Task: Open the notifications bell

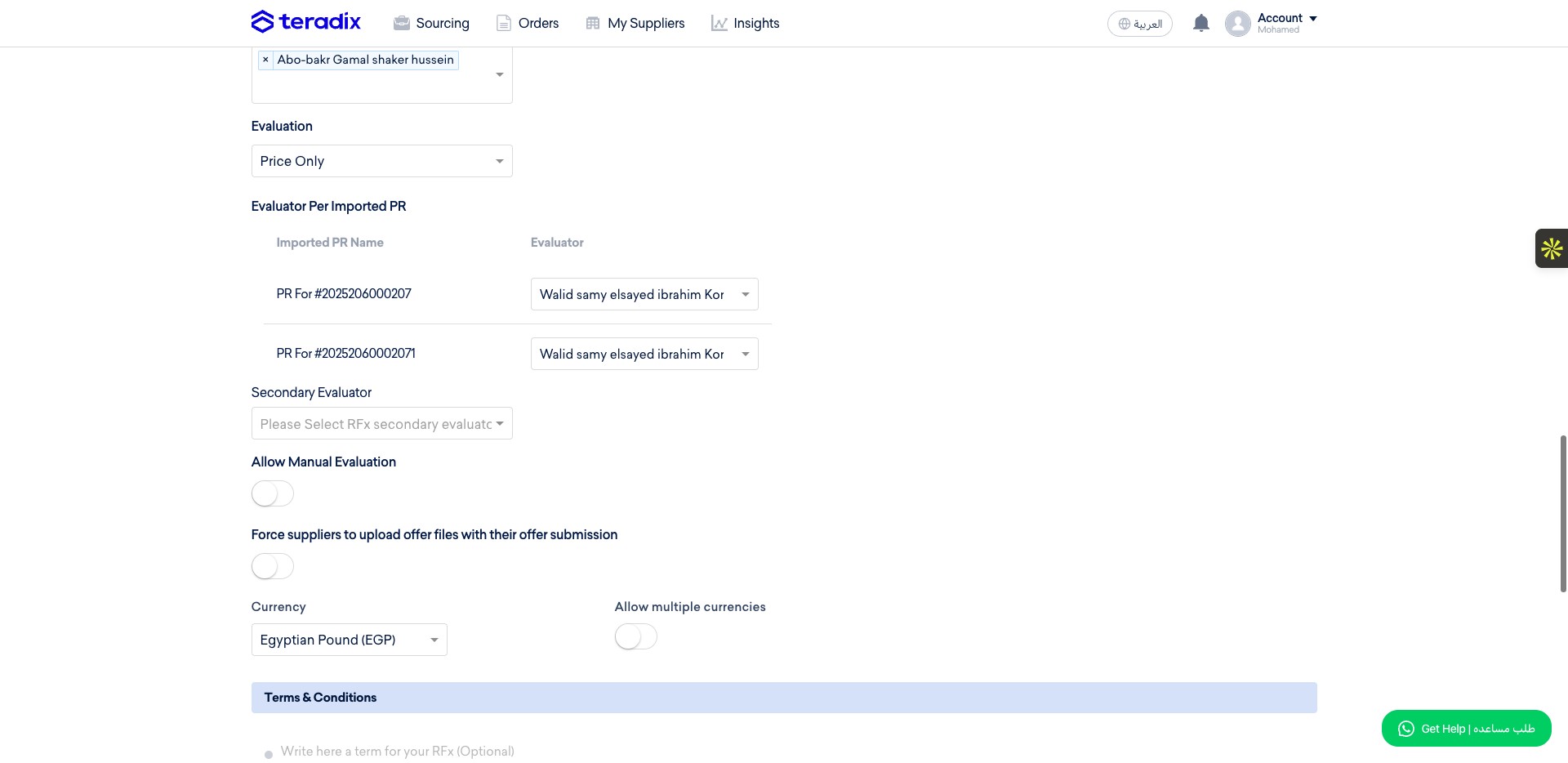Action: tap(1200, 24)
